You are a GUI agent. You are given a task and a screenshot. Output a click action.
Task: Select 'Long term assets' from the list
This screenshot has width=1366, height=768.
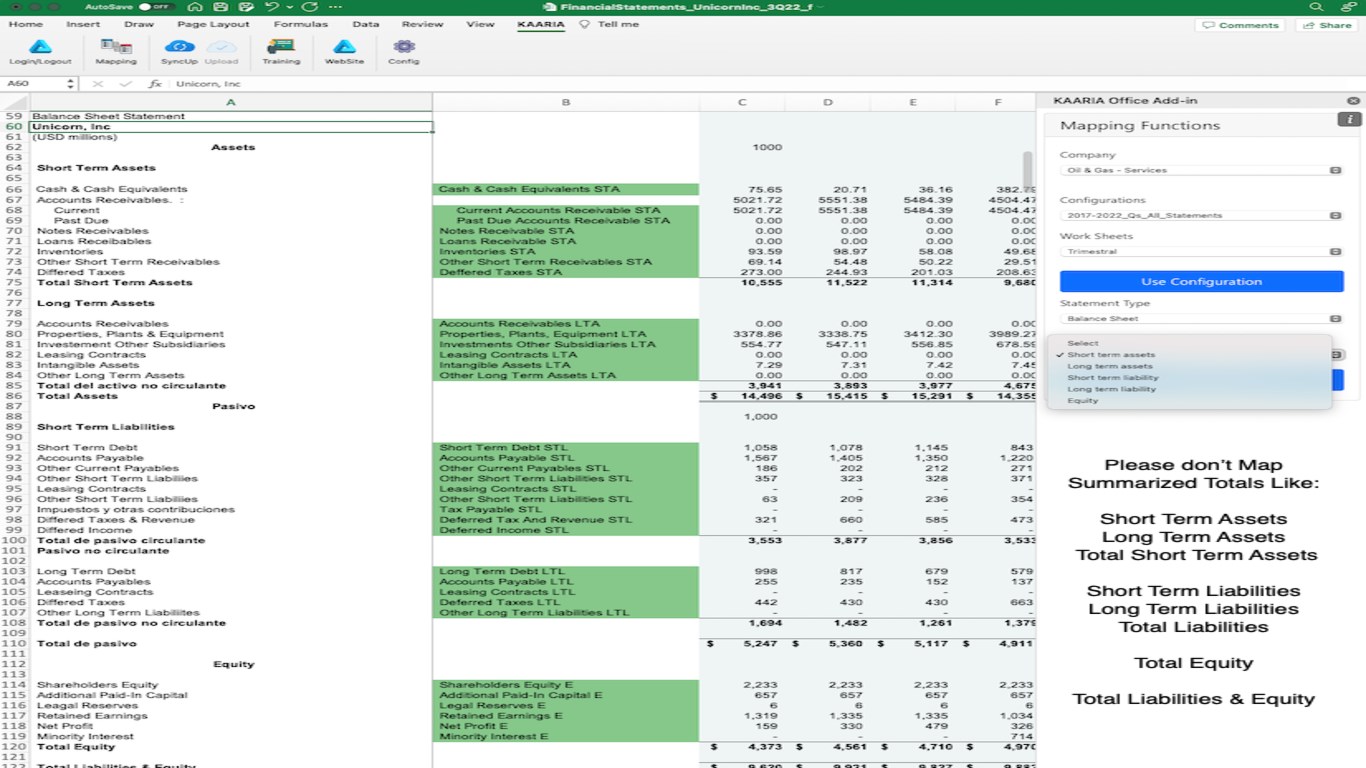click(x=1110, y=366)
